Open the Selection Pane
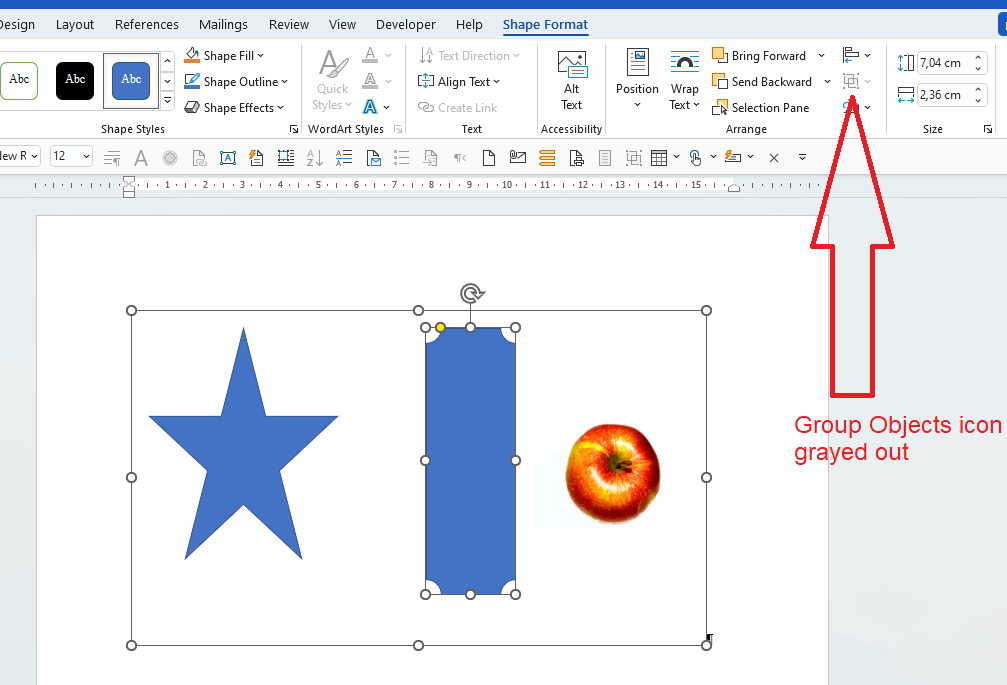Image resolution: width=1007 pixels, height=685 pixels. [x=761, y=108]
